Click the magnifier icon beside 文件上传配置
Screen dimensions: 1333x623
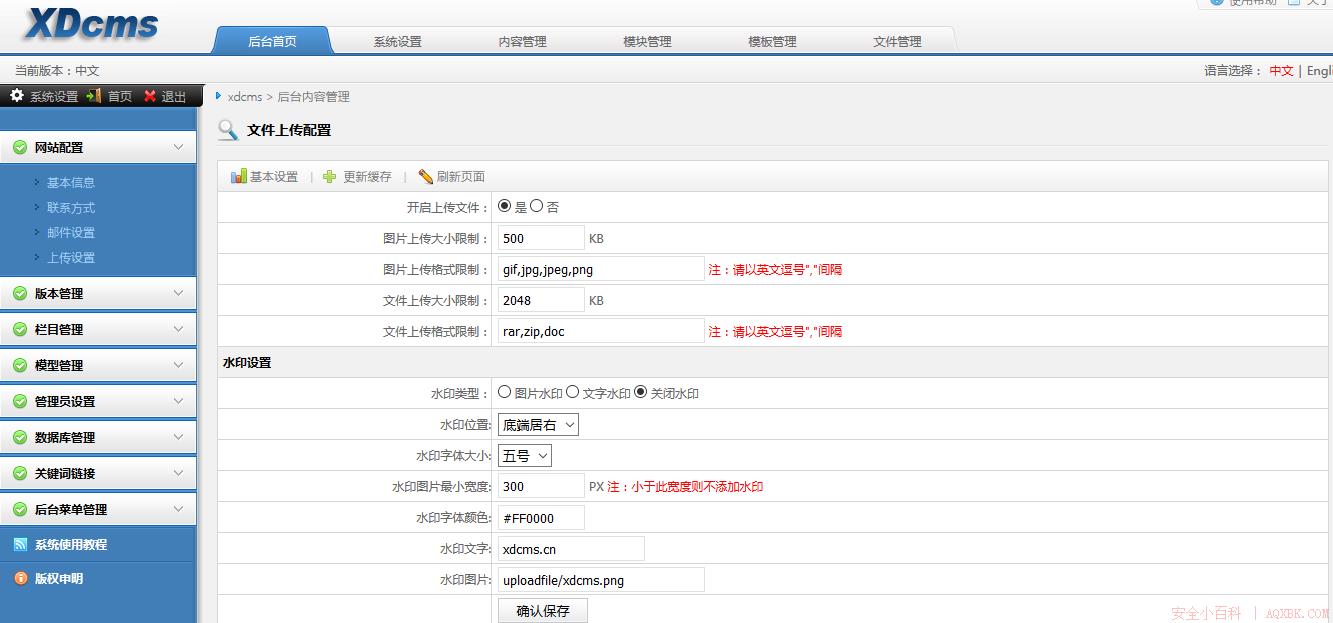(x=227, y=130)
